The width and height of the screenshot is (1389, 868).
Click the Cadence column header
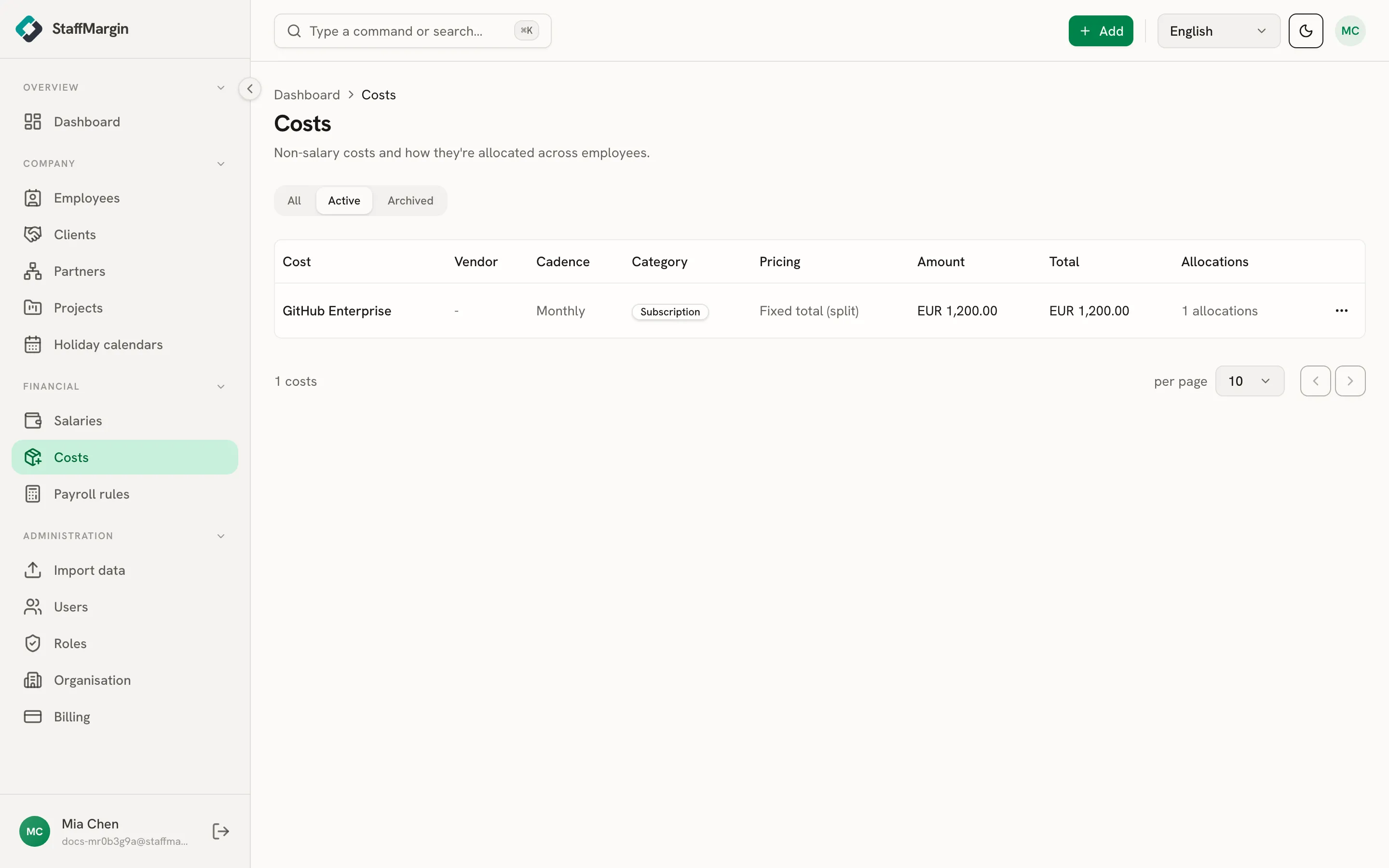562,262
